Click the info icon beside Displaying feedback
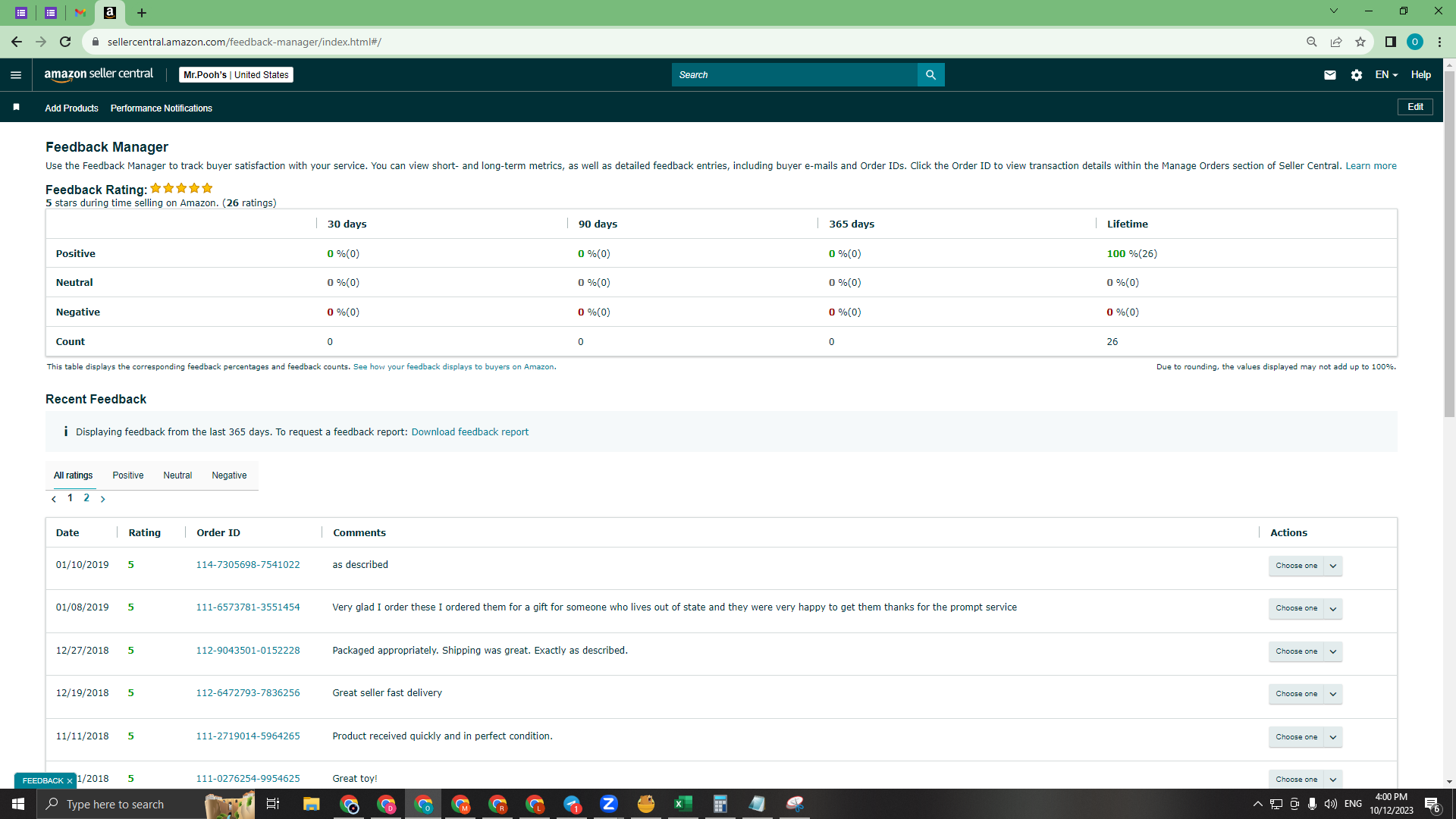Viewport: 1456px width, 819px height. click(x=66, y=431)
